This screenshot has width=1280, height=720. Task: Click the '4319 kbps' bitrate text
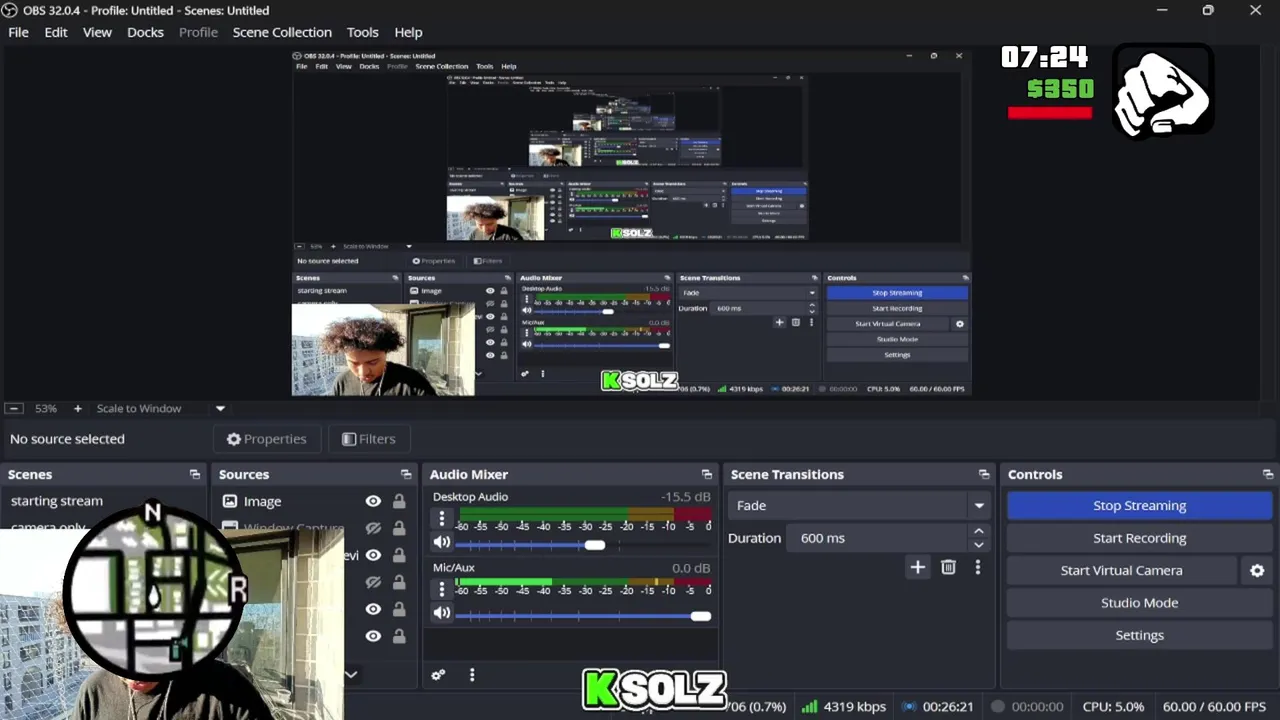855,706
